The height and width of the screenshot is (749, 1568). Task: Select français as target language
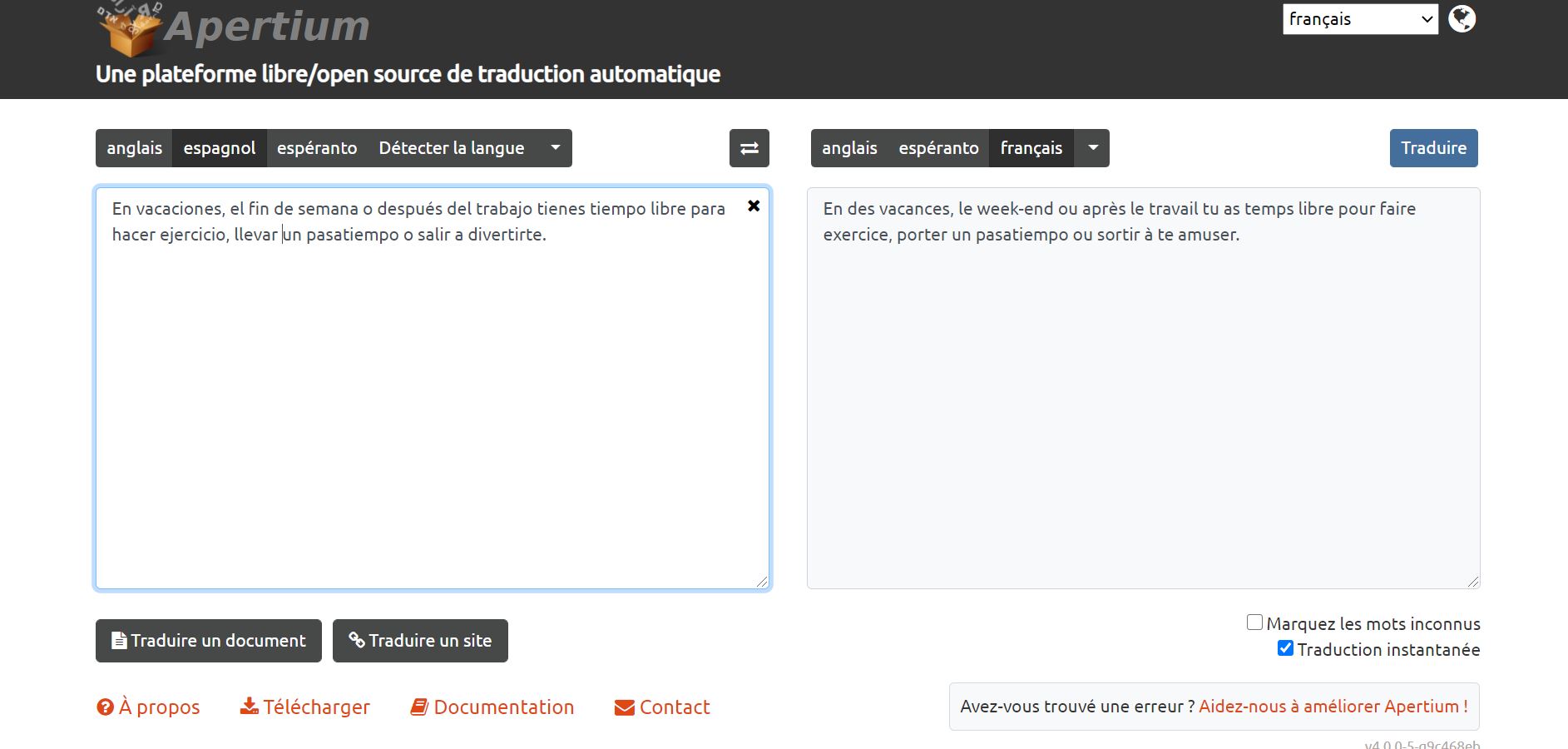1031,148
